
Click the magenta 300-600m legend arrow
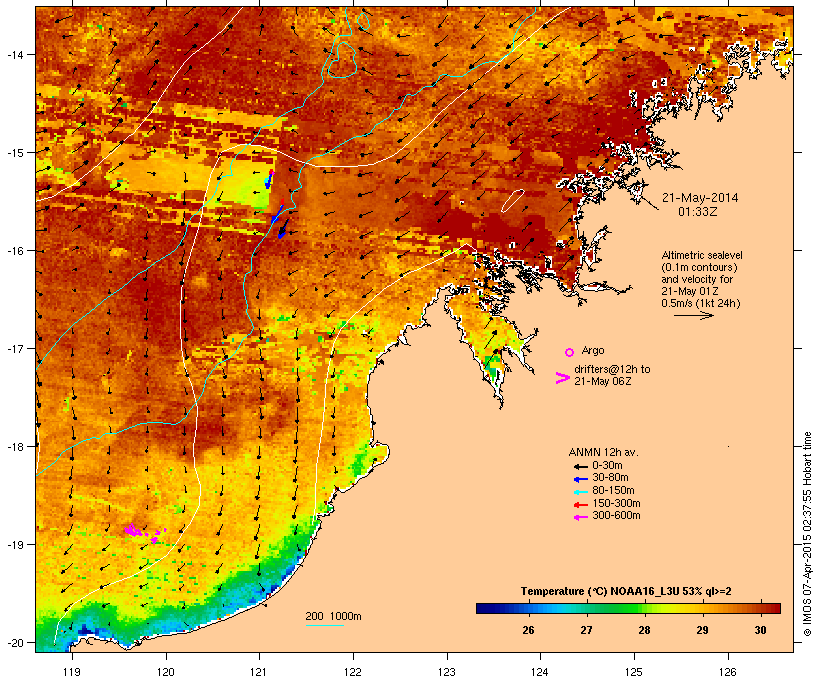(580, 517)
